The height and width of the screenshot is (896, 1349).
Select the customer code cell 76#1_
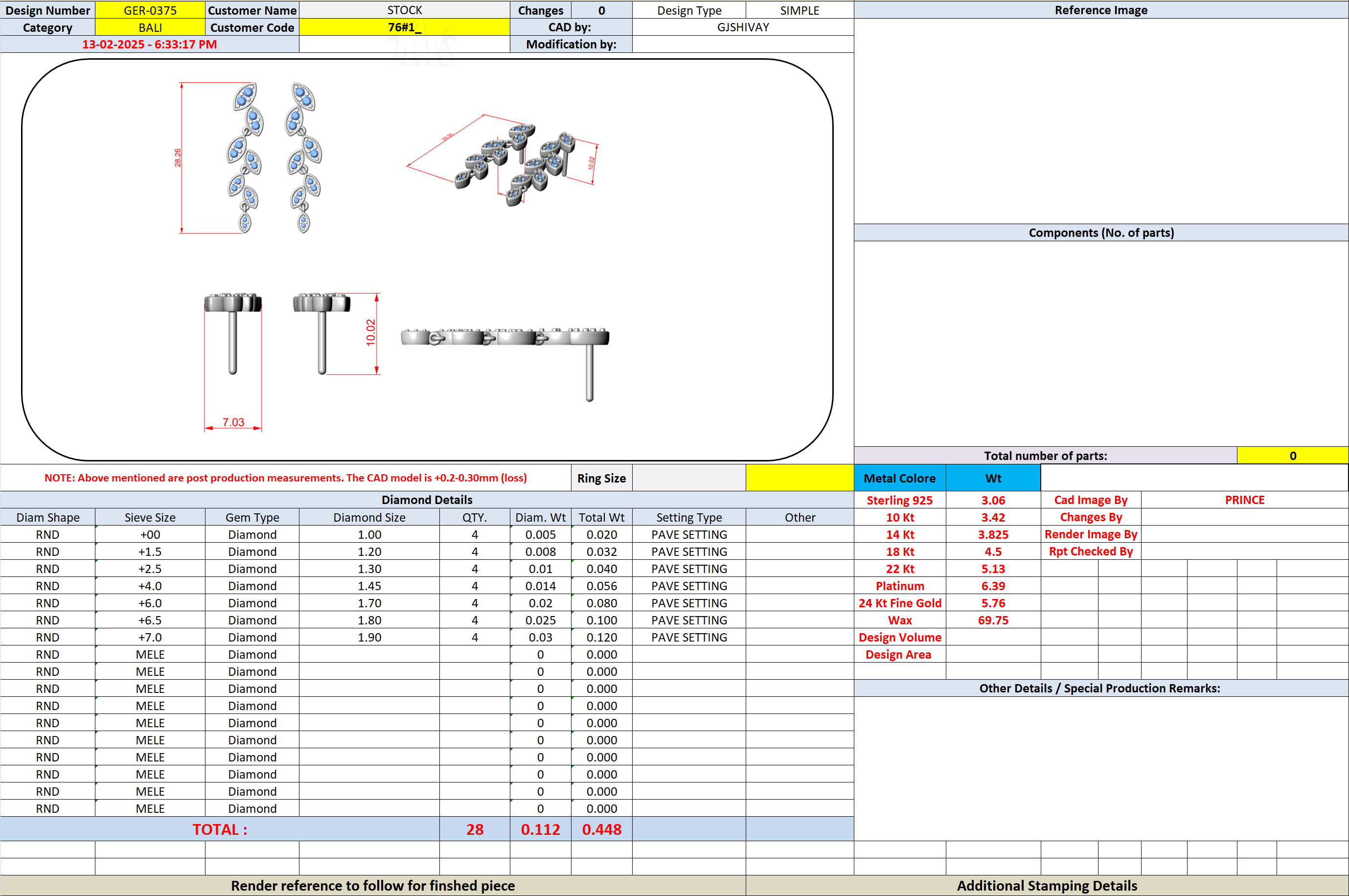click(405, 27)
